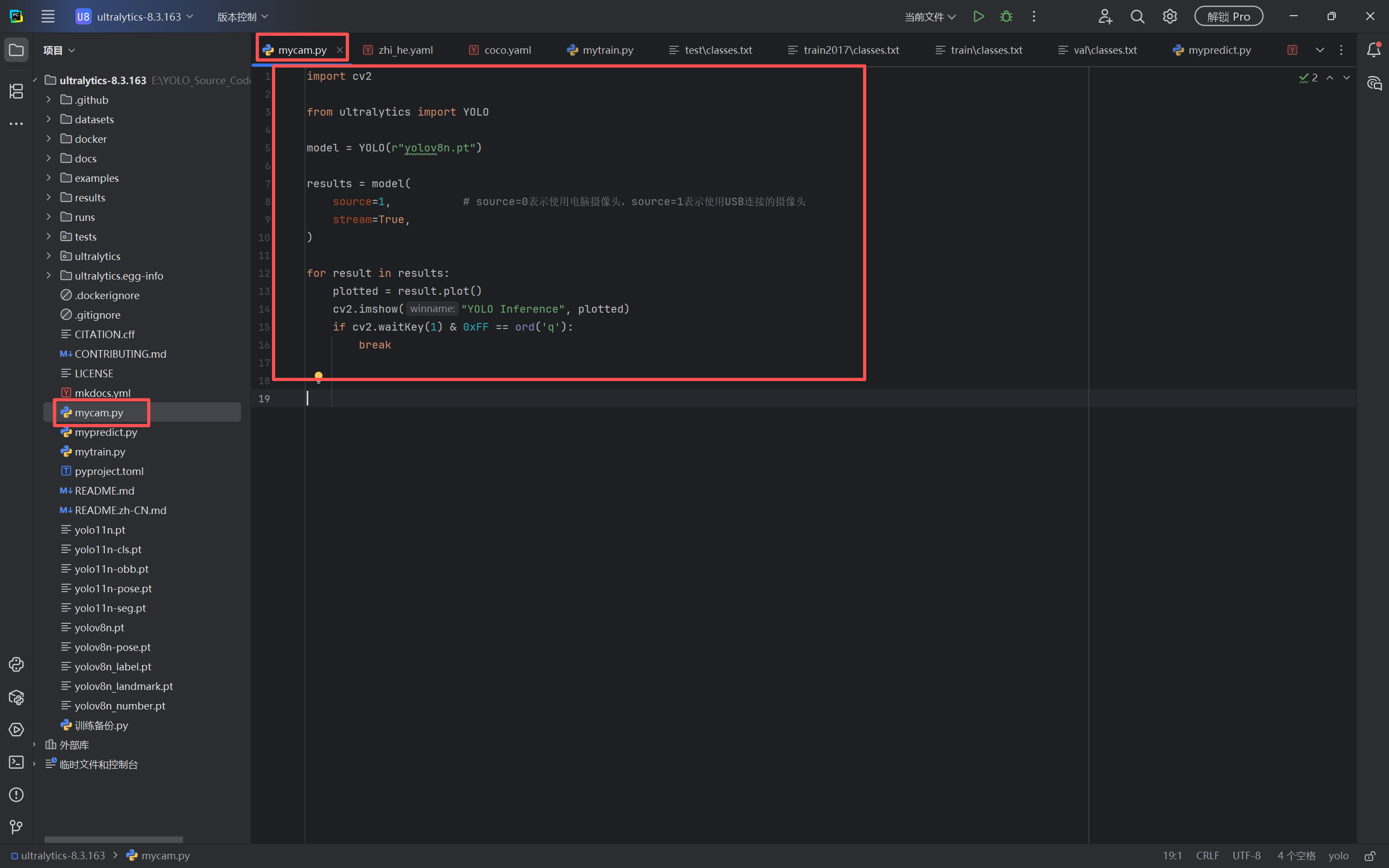
Task: Run the current file with green play button
Action: [979, 17]
